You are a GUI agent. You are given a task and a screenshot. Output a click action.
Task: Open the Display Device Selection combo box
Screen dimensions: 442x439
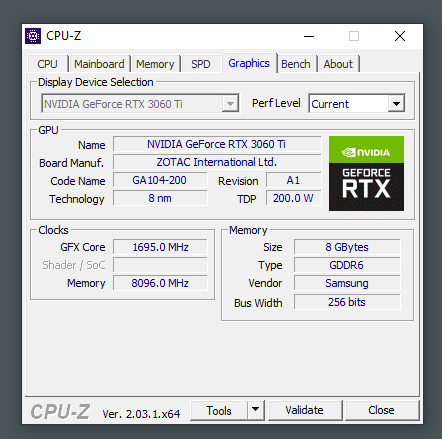click(140, 104)
